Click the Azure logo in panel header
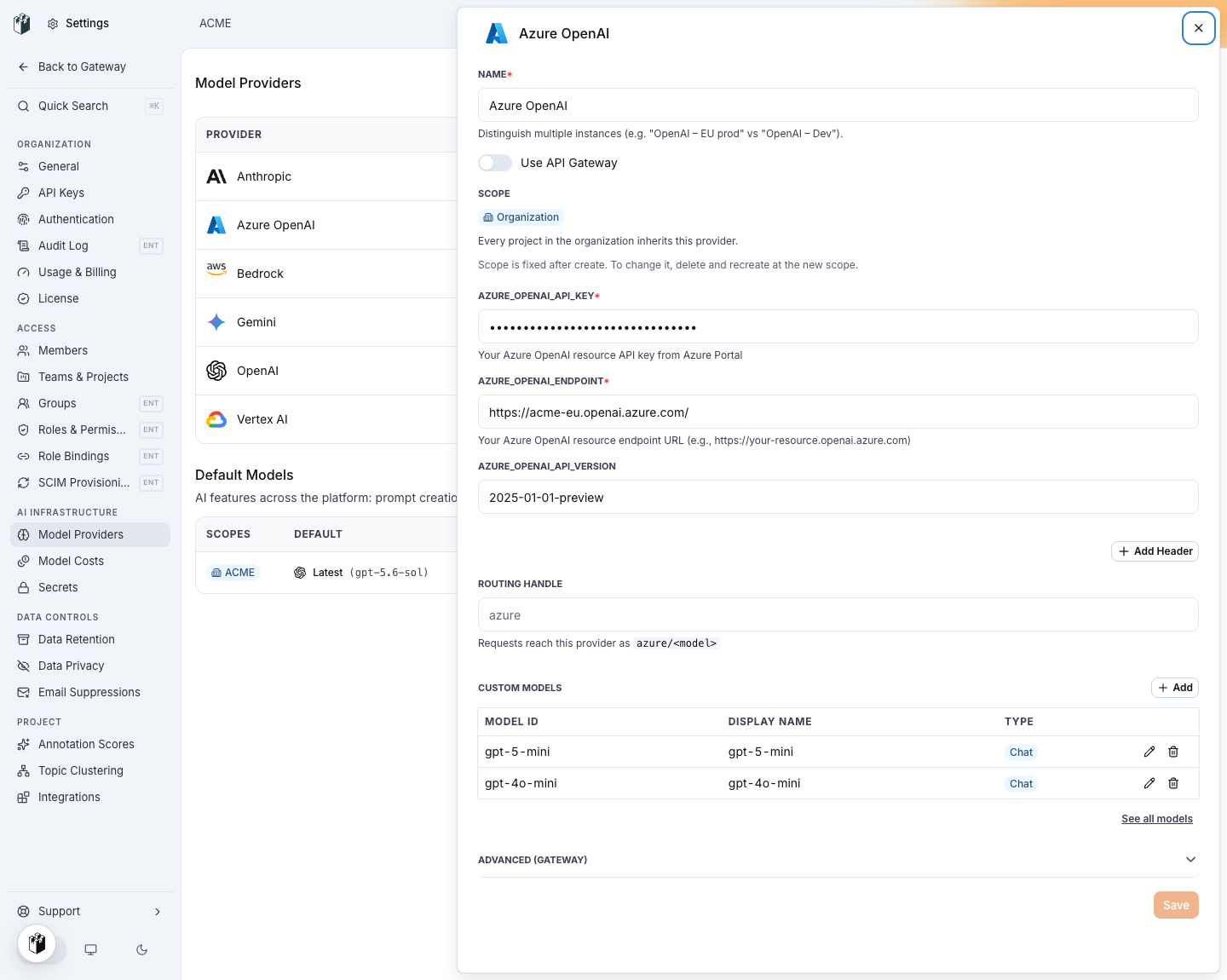 point(497,33)
